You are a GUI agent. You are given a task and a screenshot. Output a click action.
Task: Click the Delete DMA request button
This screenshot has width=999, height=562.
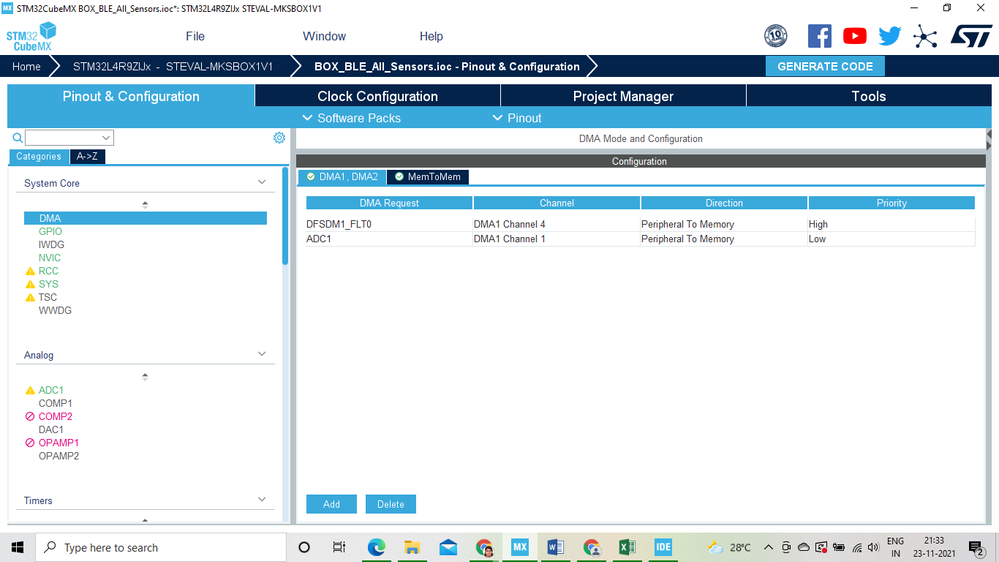click(x=391, y=504)
